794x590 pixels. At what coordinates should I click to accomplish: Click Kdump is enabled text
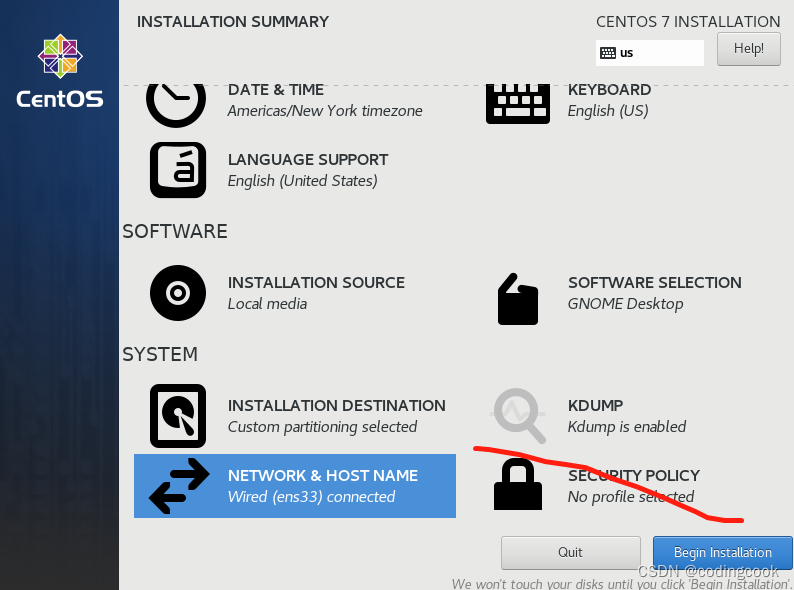(x=626, y=427)
